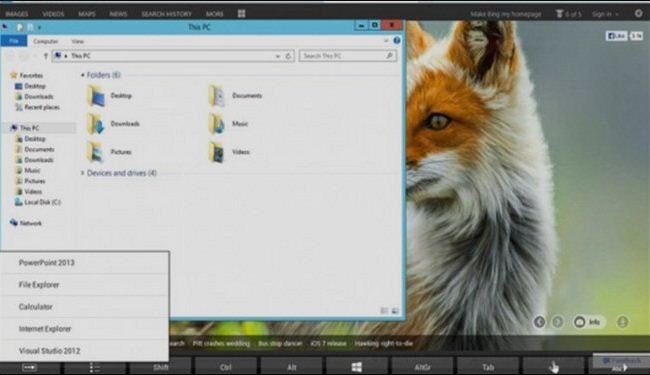Click the Facebook Like button on Bing
This screenshot has width=650, height=375.
click(616, 36)
